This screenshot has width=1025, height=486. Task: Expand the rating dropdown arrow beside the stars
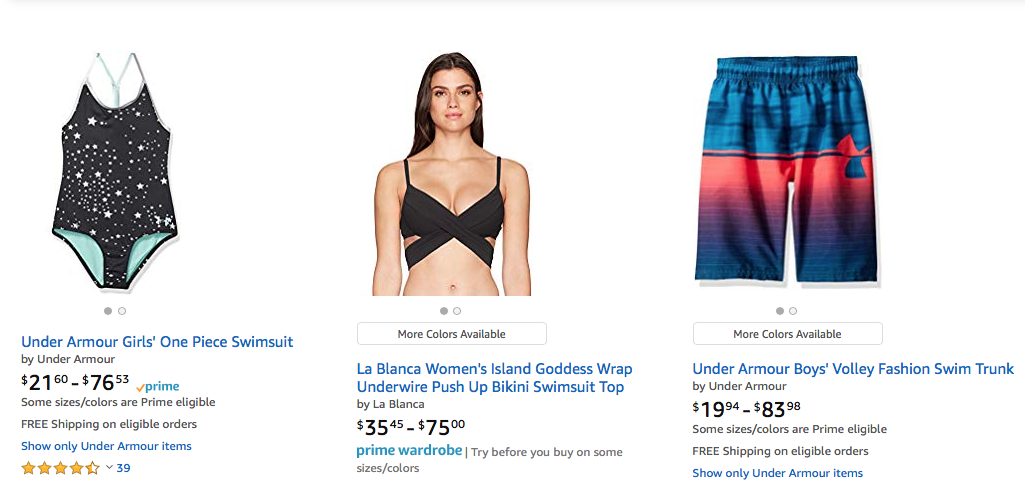coord(109,468)
